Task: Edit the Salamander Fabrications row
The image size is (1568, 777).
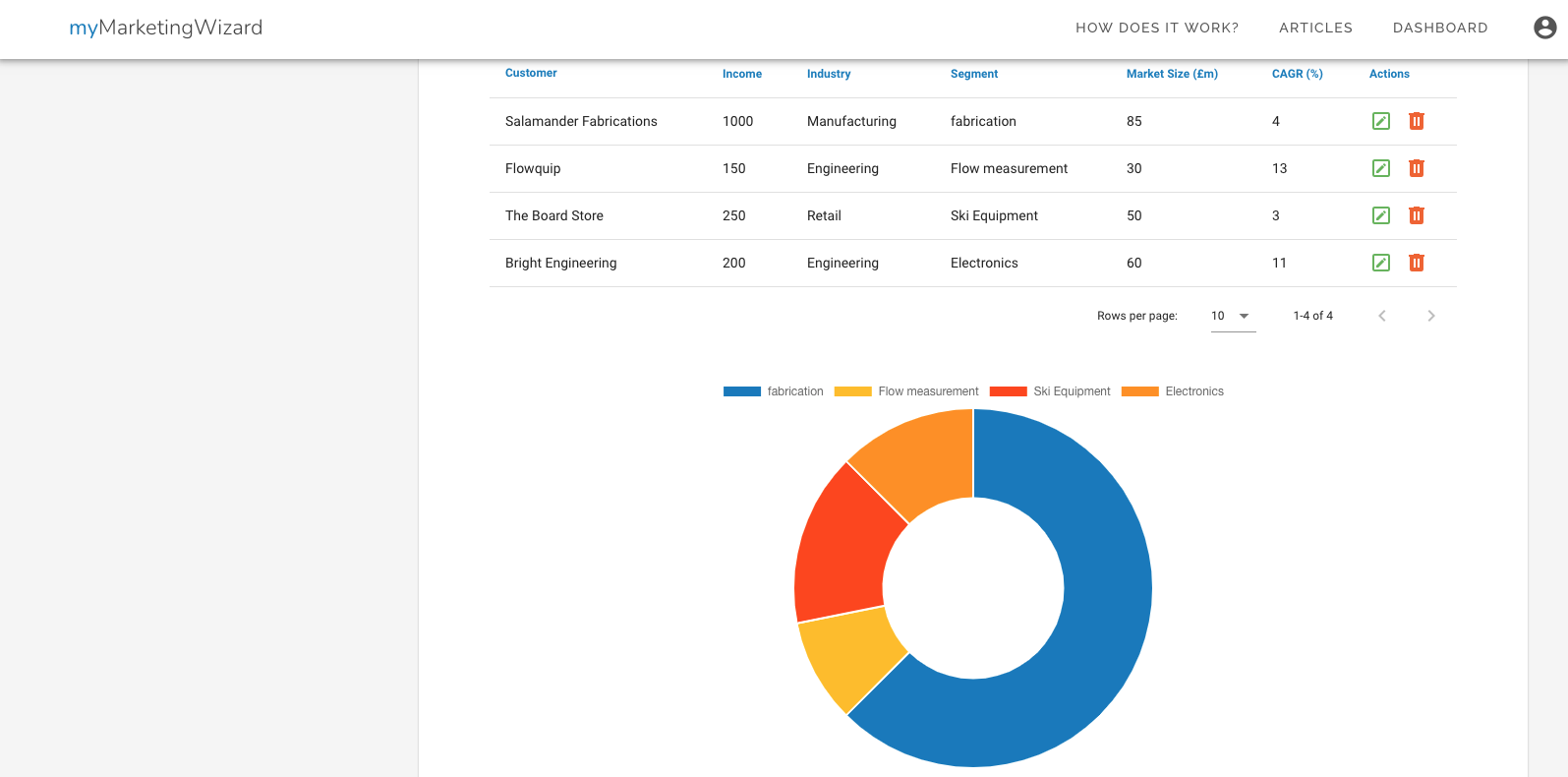Action: (x=1381, y=121)
